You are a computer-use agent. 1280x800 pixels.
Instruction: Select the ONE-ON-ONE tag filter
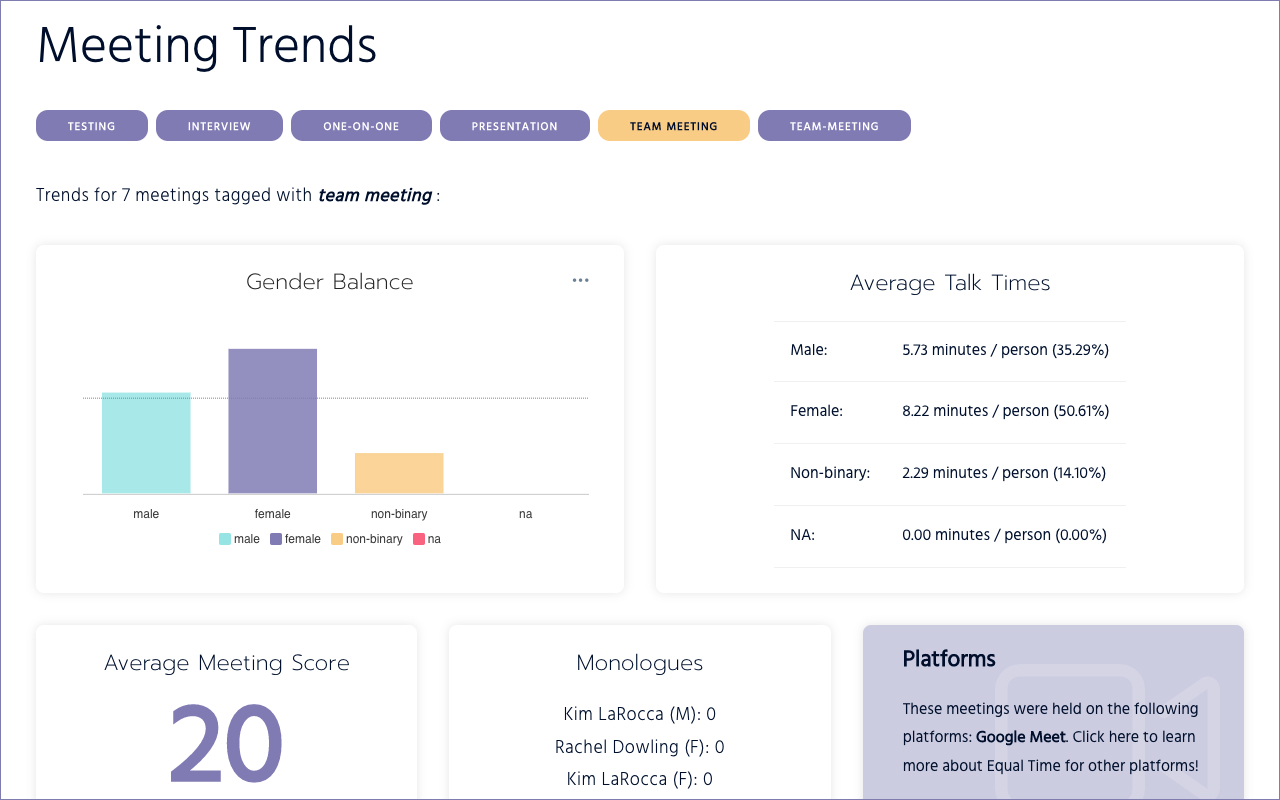[x=361, y=126]
